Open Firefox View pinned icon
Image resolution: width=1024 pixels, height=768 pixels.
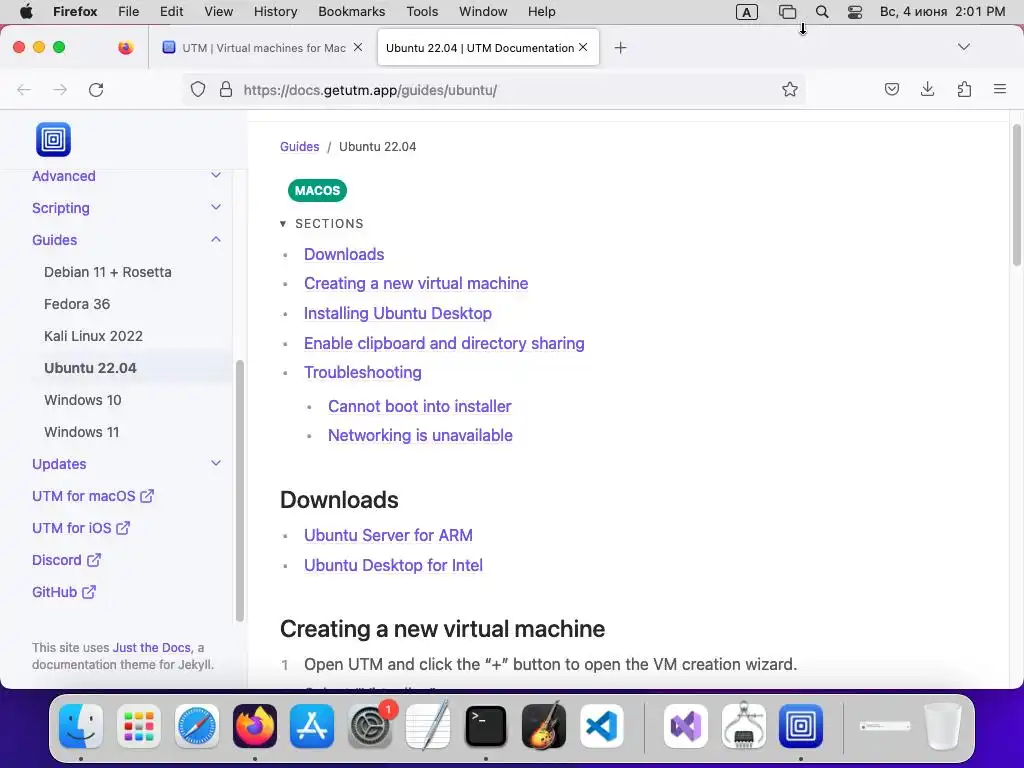pos(126,47)
